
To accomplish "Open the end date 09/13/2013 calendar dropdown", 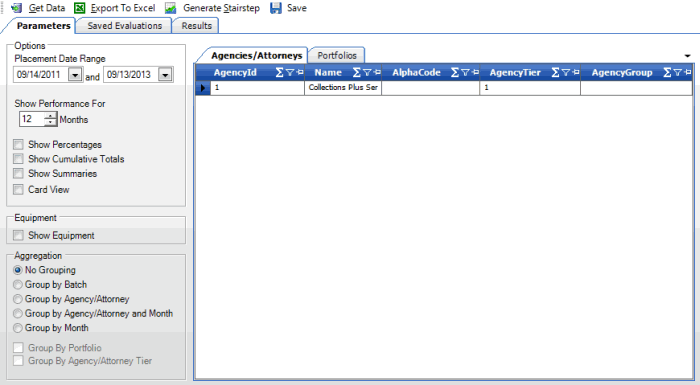I will point(165,75).
